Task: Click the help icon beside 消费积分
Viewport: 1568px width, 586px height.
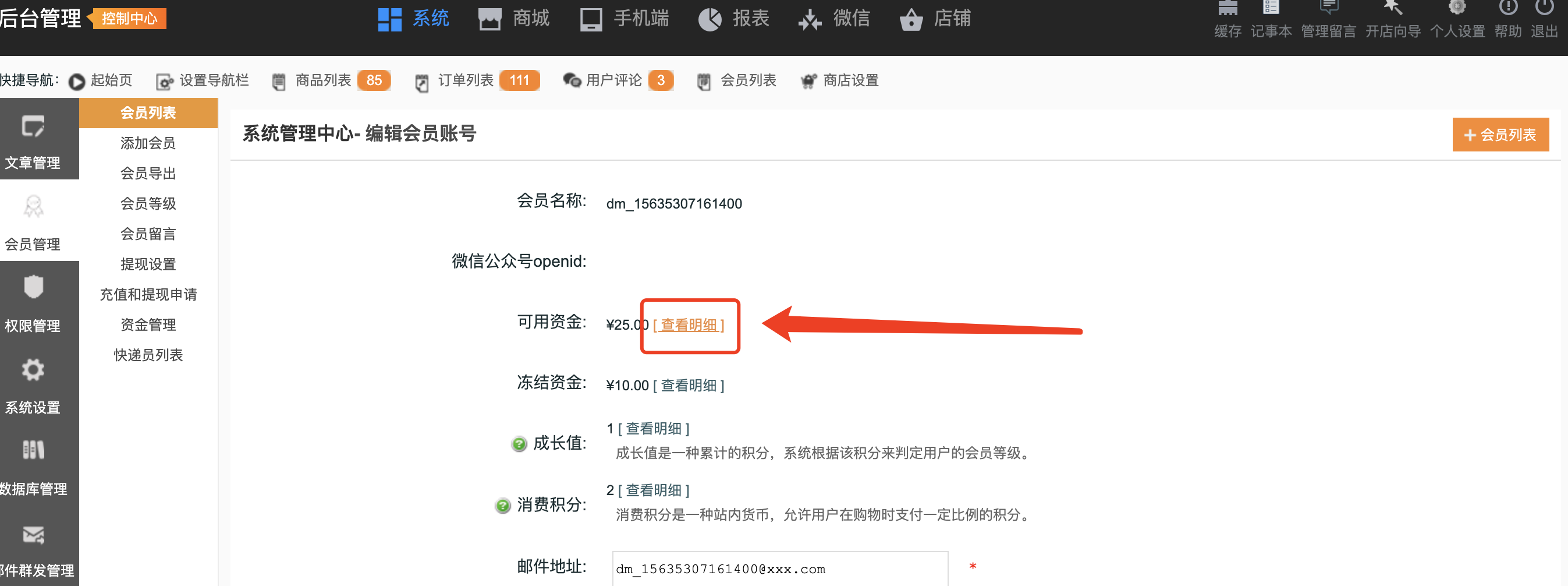Action: click(503, 506)
